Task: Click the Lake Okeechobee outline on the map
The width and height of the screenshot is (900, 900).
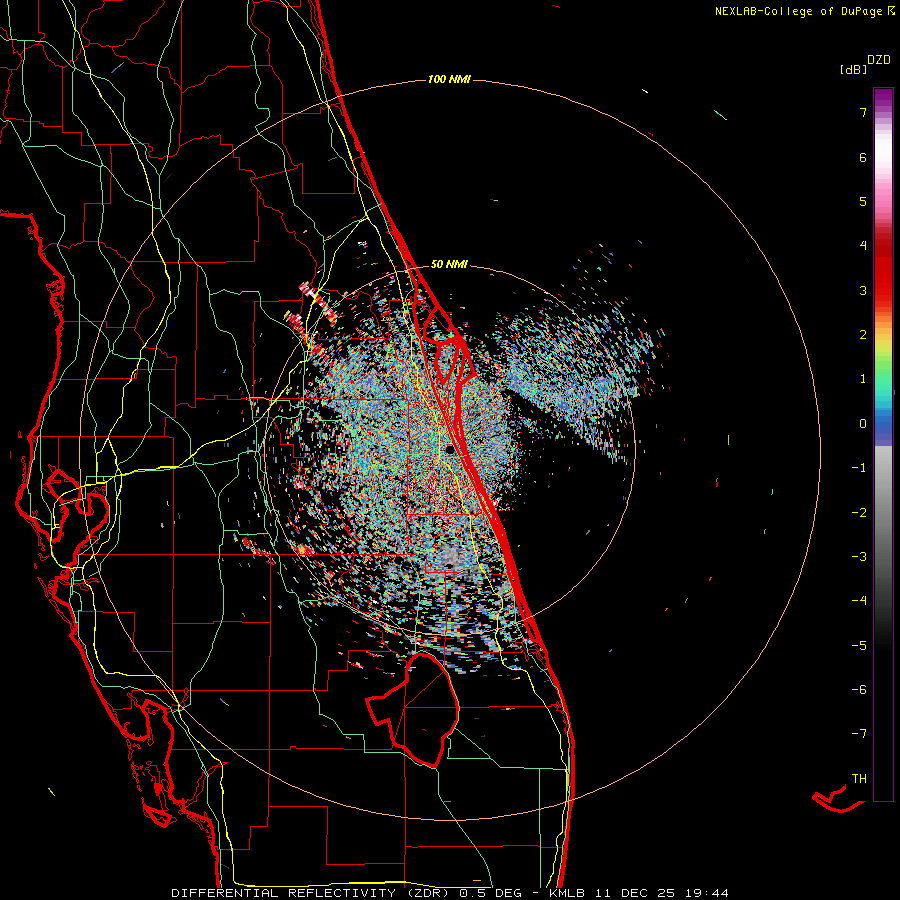Action: (413, 709)
